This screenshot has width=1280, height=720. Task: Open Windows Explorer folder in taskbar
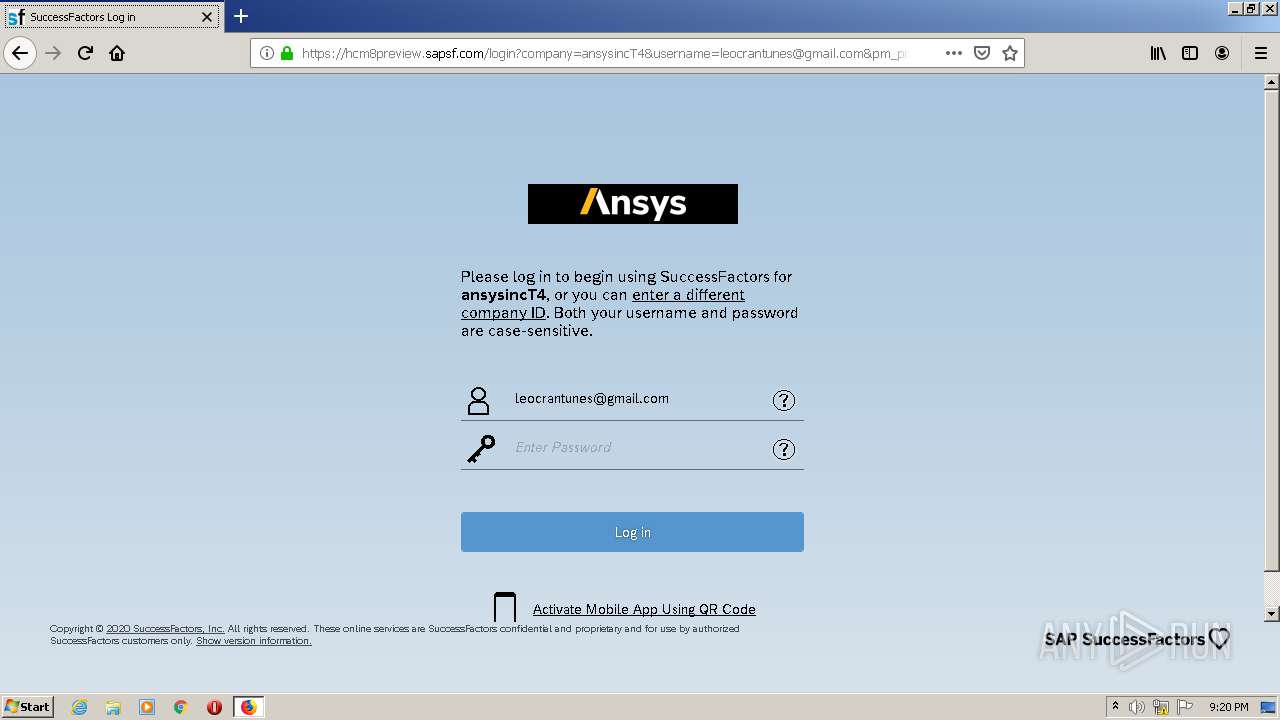[x=113, y=707]
